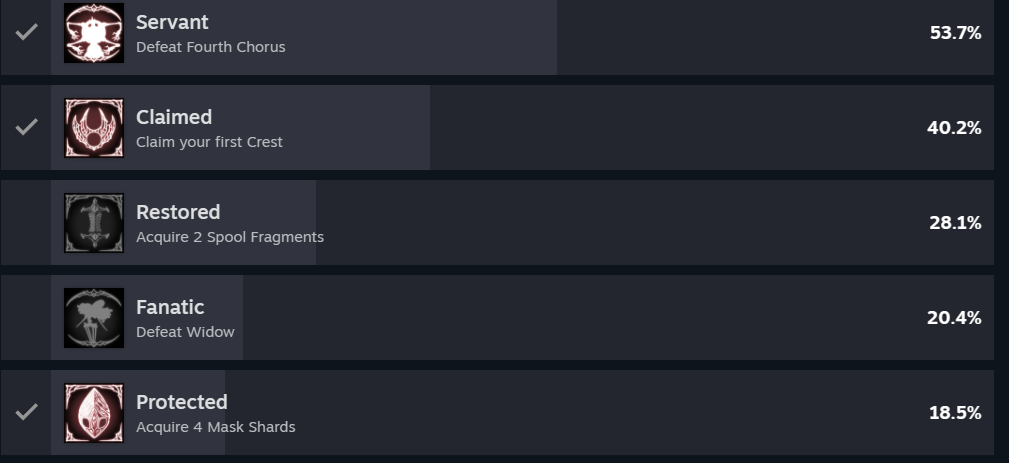Screen dimensions: 1009x463
Task: Click the Claimed crest achievement icon
Action: 94,127
